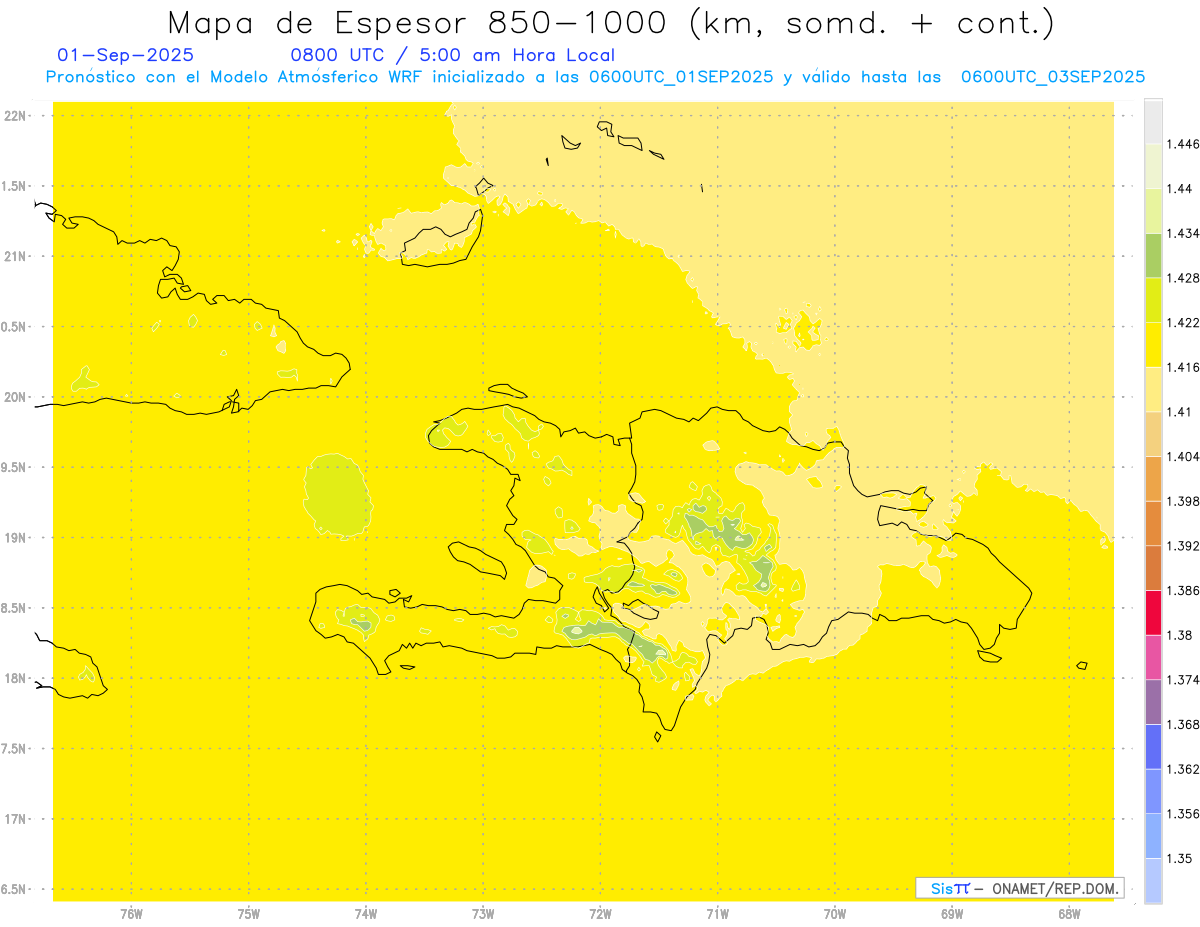This screenshot has height=927, width=1200.
Task: Select the blue 1.362–1.368 legend swatch
Action: tap(1153, 746)
